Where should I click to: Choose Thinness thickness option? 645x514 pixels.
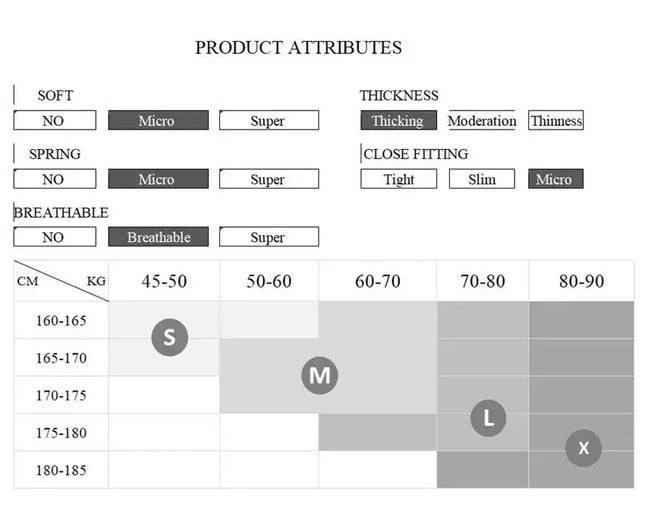[x=556, y=120]
